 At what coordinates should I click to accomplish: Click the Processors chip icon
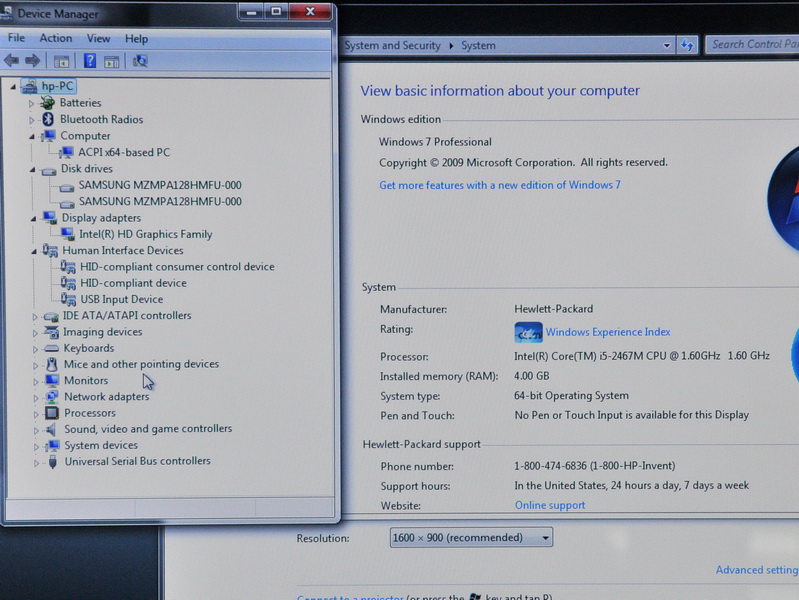tap(52, 412)
